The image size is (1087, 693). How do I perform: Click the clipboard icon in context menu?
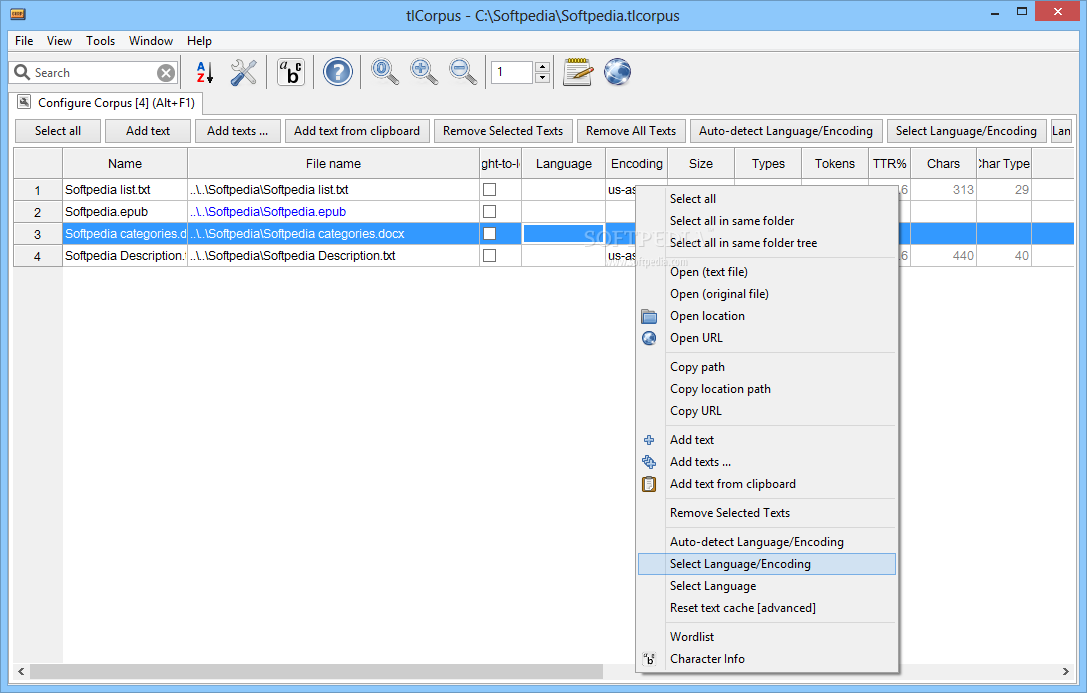point(649,484)
